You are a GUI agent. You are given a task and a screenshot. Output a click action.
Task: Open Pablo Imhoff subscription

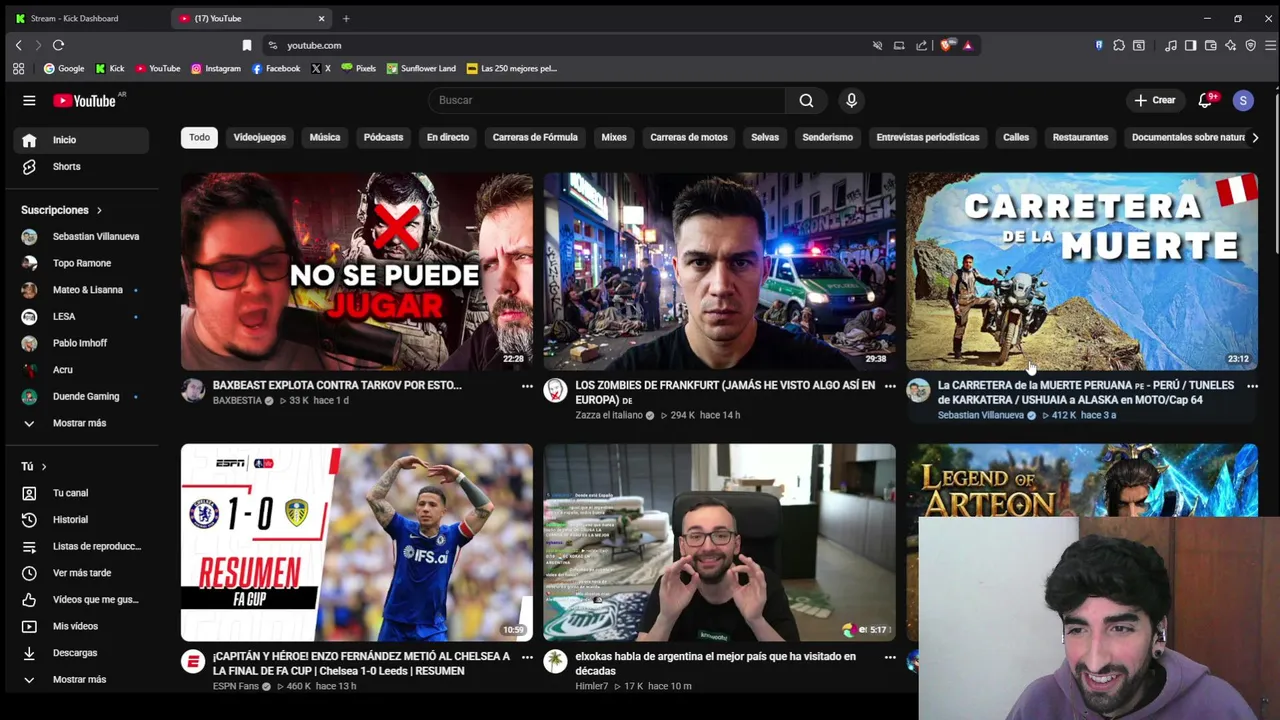pyautogui.click(x=80, y=343)
